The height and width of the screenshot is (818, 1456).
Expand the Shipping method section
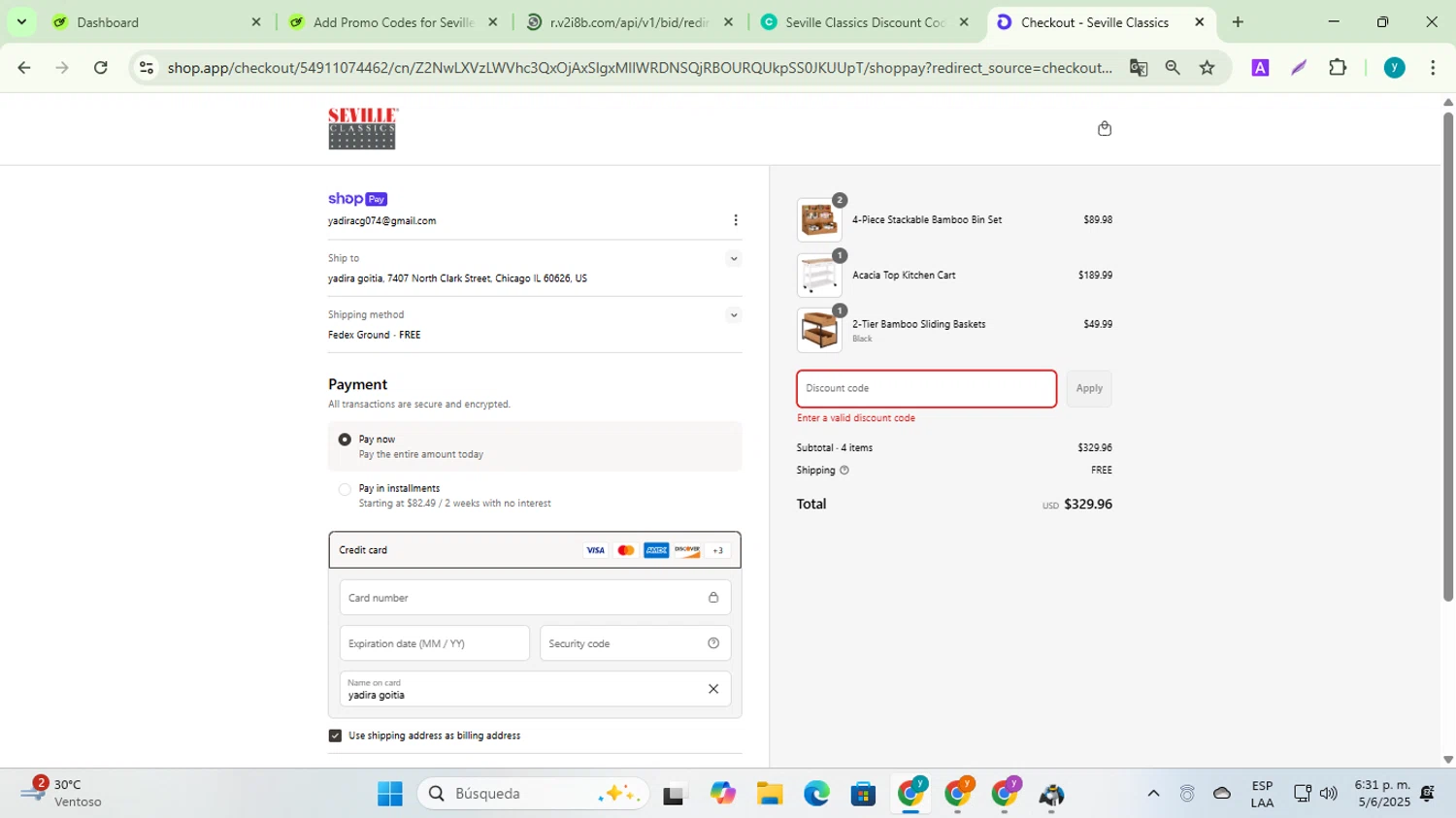point(734,315)
